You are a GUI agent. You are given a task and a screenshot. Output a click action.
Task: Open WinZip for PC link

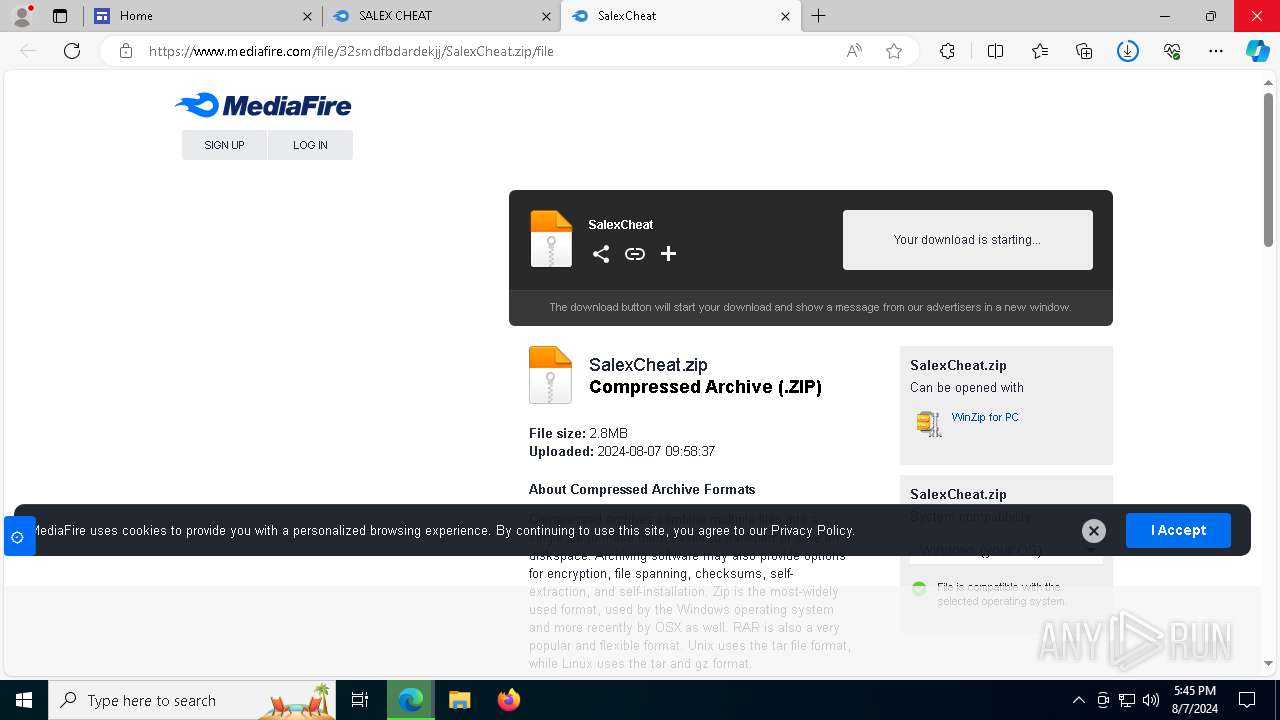point(985,417)
